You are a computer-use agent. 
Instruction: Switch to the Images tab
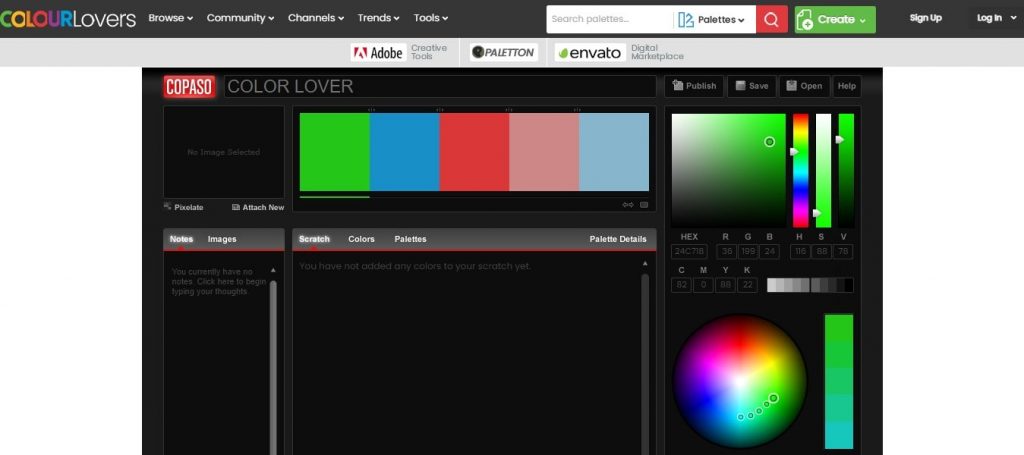(222, 239)
